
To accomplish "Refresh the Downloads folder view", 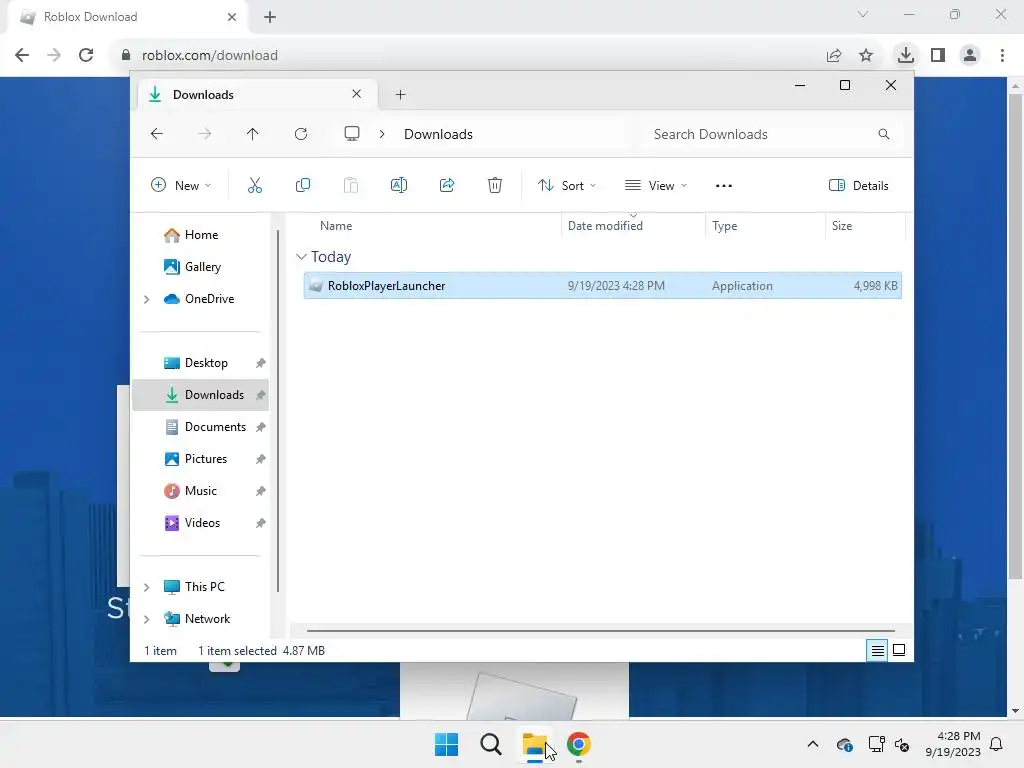I will click(x=300, y=134).
